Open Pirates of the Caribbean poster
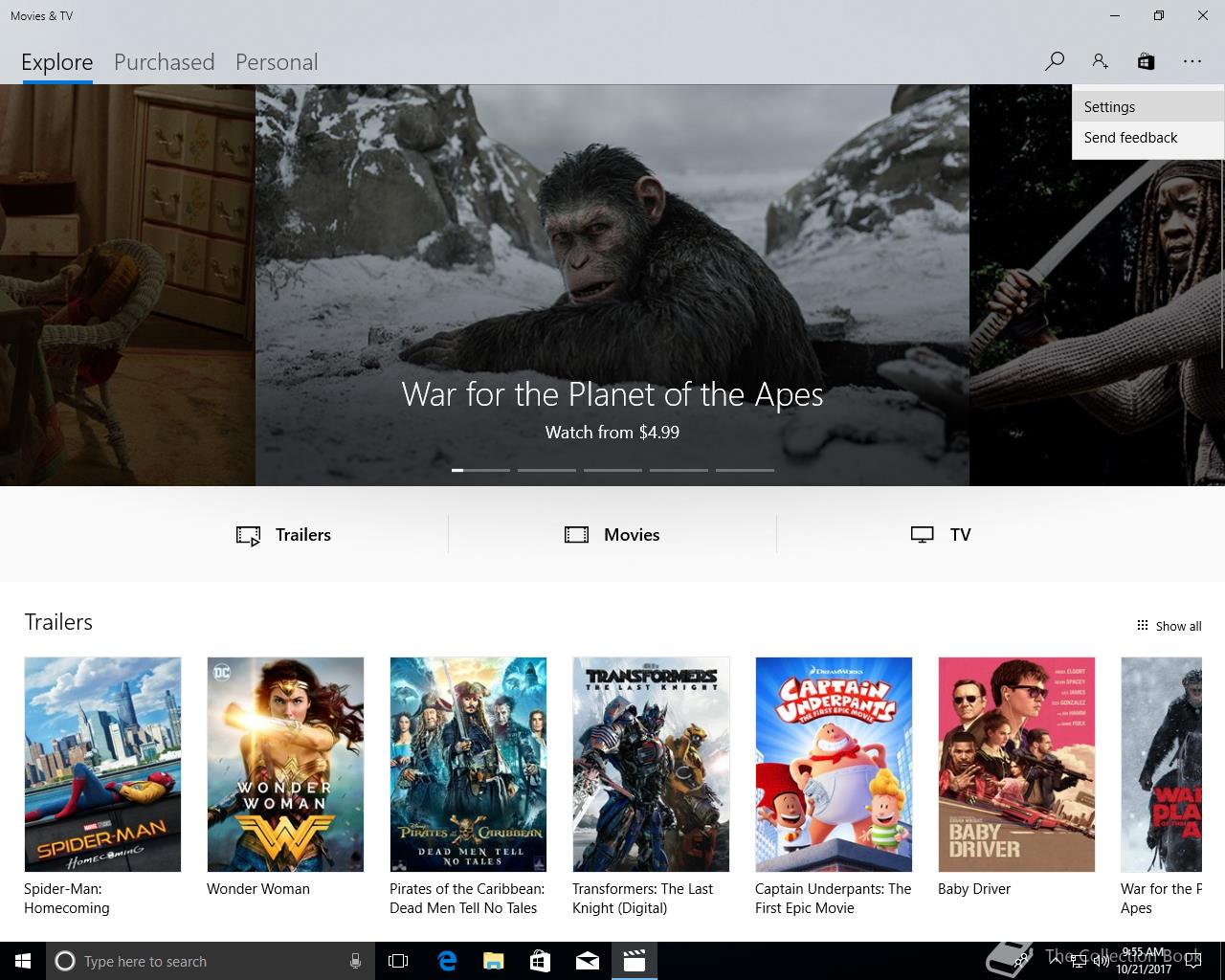 click(468, 765)
